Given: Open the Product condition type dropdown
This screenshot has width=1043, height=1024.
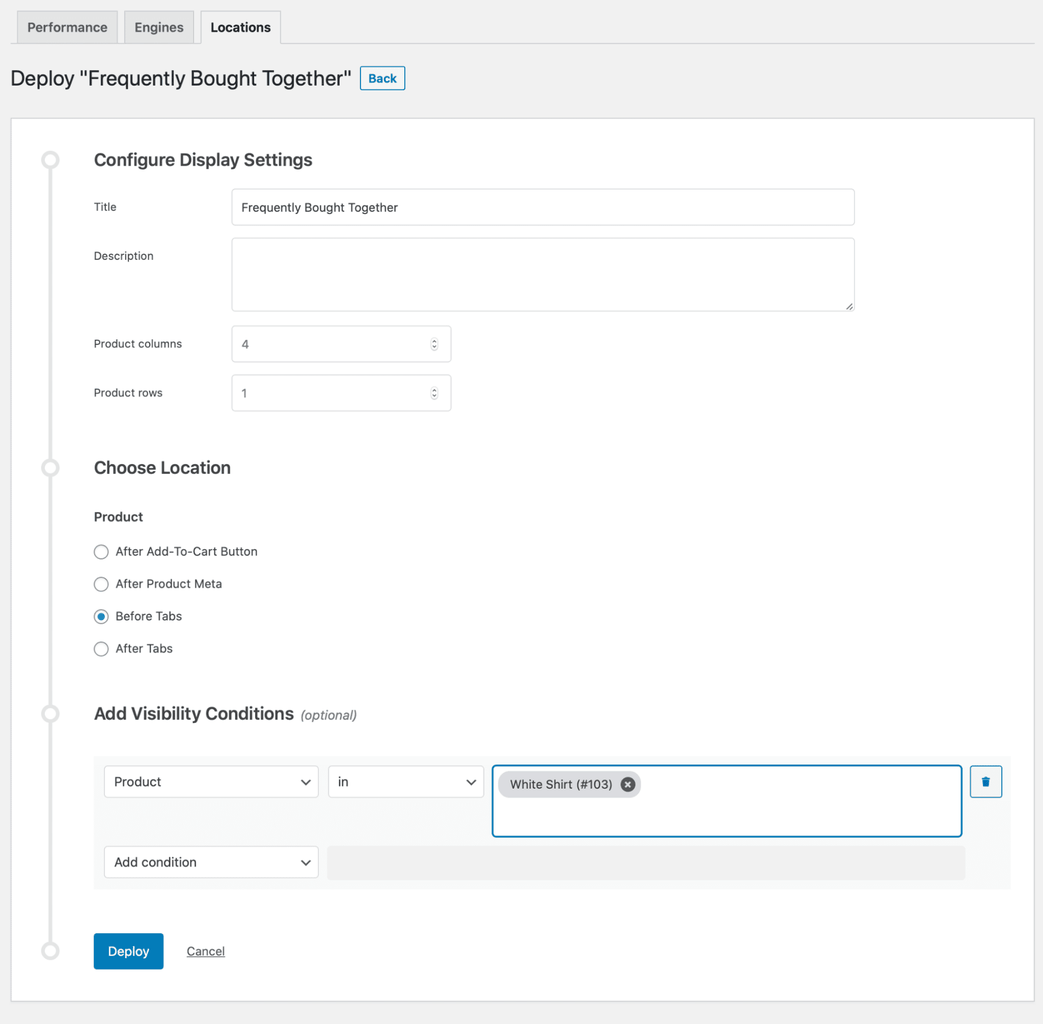Looking at the screenshot, I should pyautogui.click(x=211, y=782).
